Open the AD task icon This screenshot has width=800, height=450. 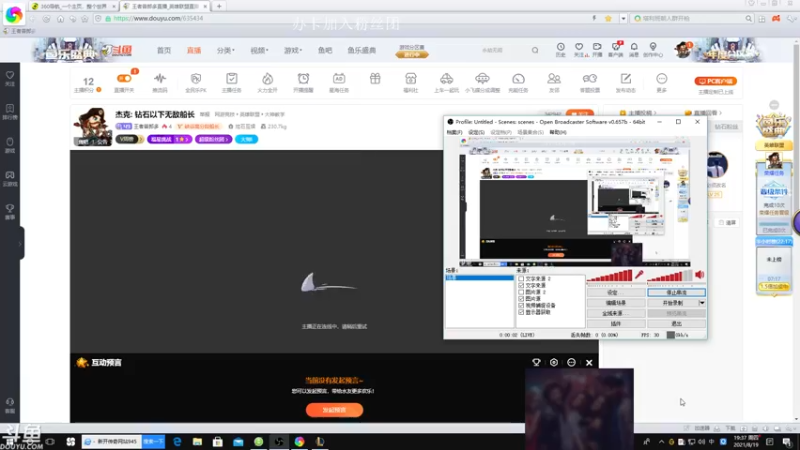click(x=339, y=79)
